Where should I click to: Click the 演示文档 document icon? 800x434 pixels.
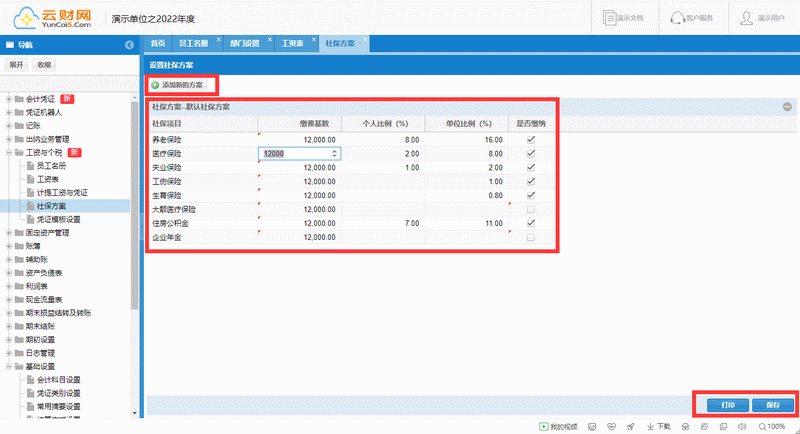point(610,17)
